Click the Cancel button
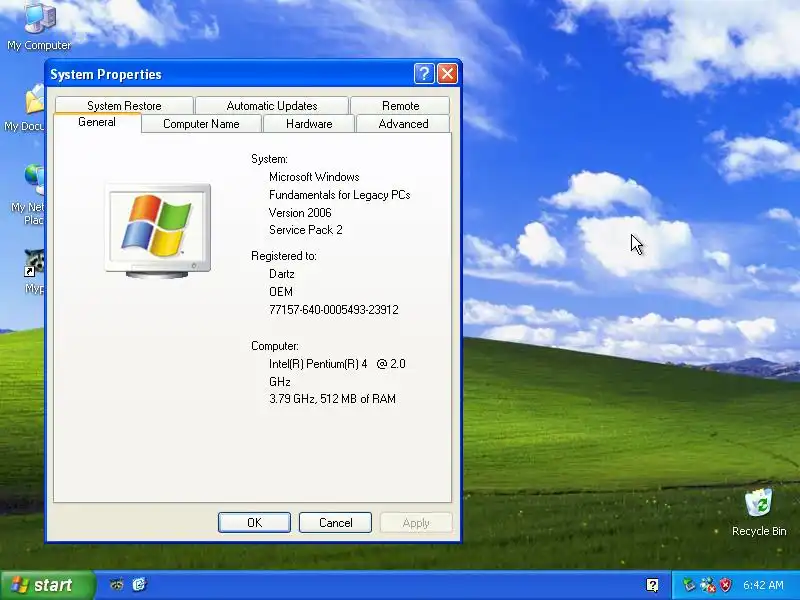This screenshot has height=600, width=800. [x=335, y=522]
